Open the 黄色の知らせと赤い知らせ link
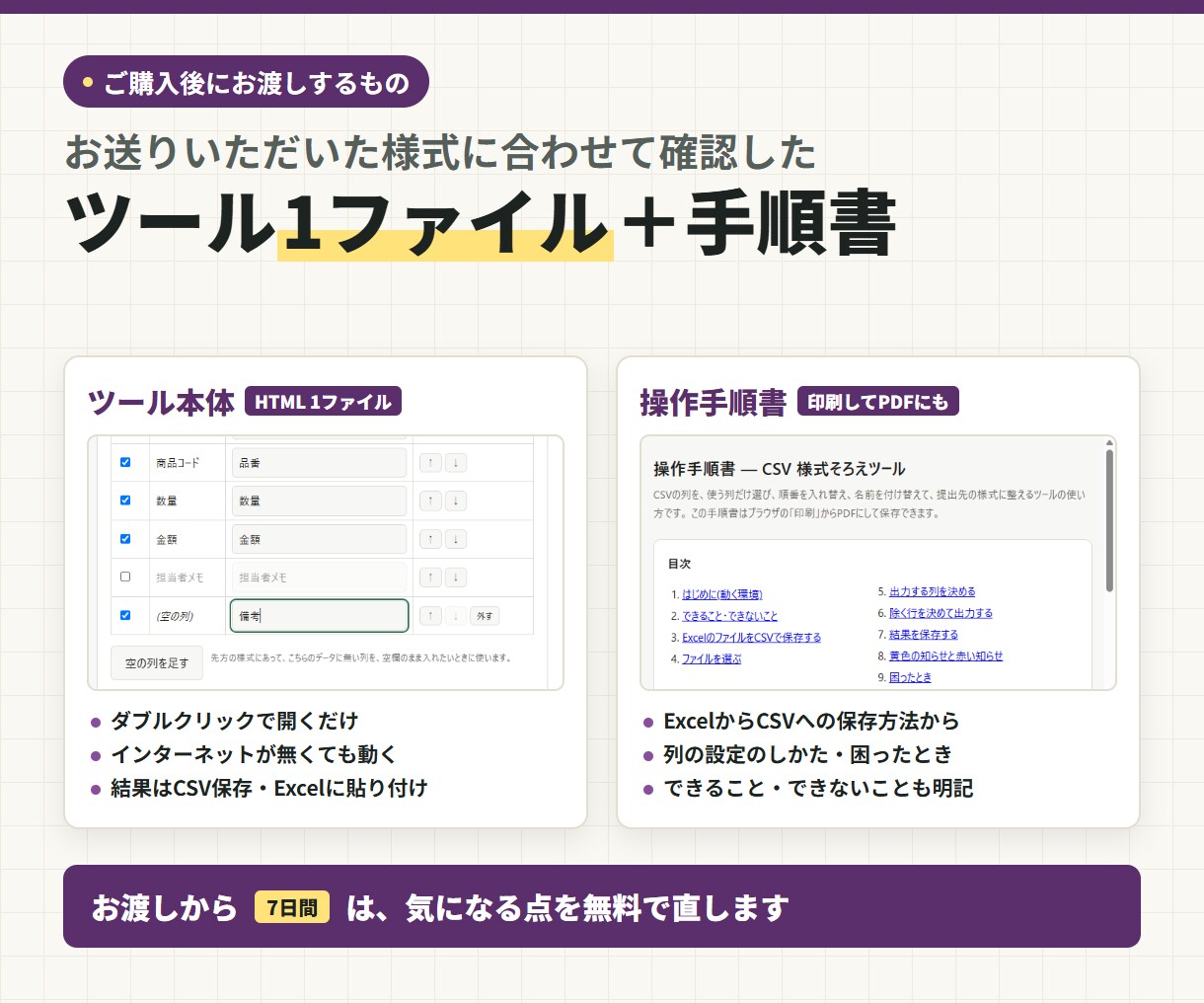The width and height of the screenshot is (1204, 1003). coord(945,656)
